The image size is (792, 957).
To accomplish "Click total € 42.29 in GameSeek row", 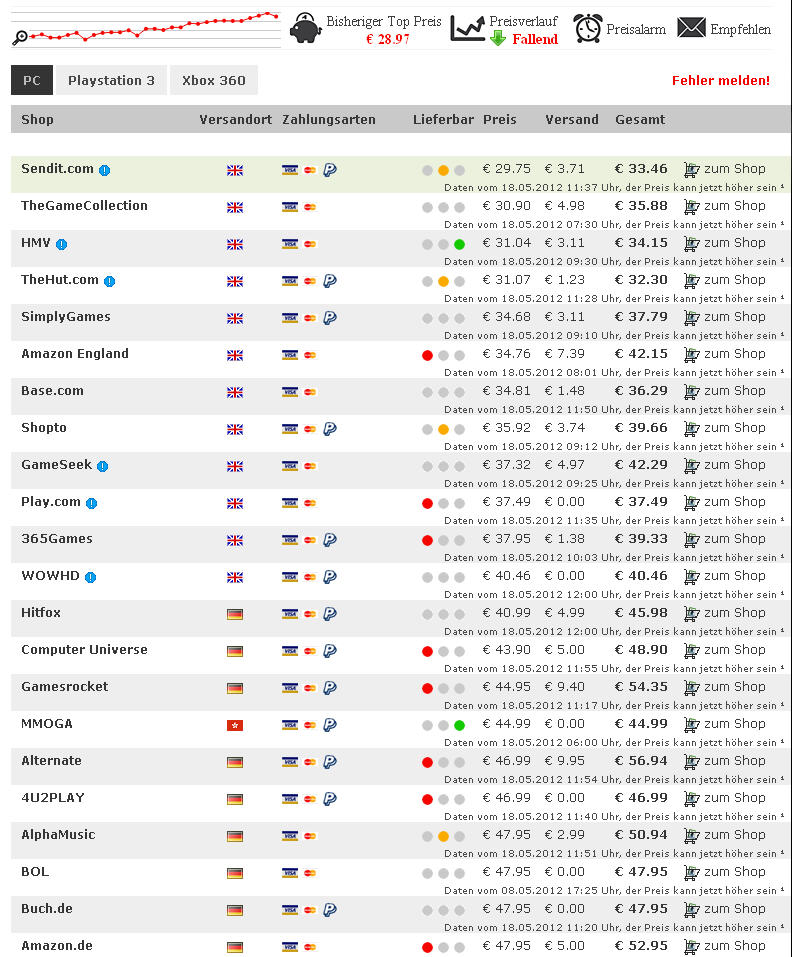I will [x=641, y=465].
